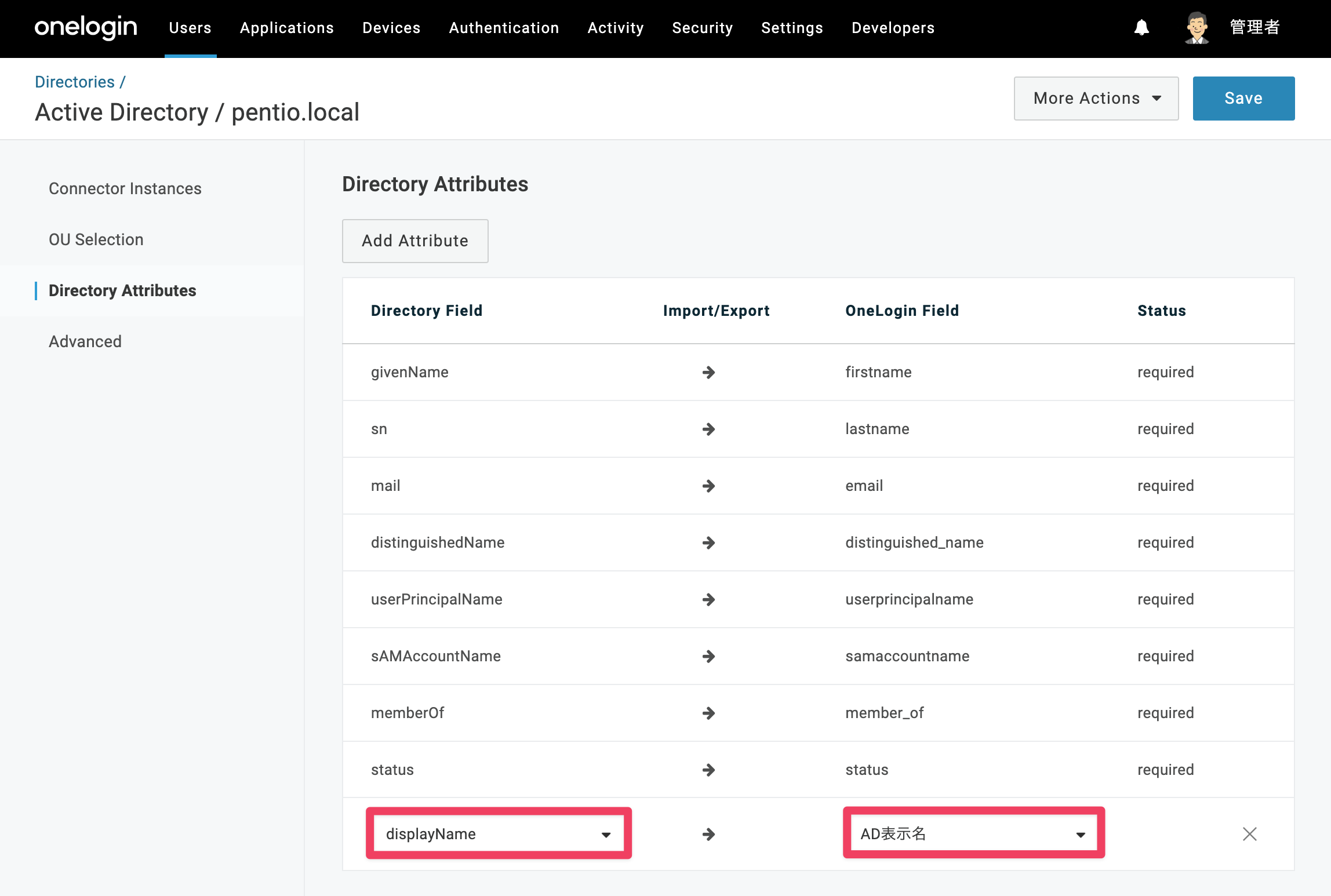The height and width of the screenshot is (896, 1331).
Task: Click the arrow in the userPrincipalName row
Action: click(x=708, y=599)
